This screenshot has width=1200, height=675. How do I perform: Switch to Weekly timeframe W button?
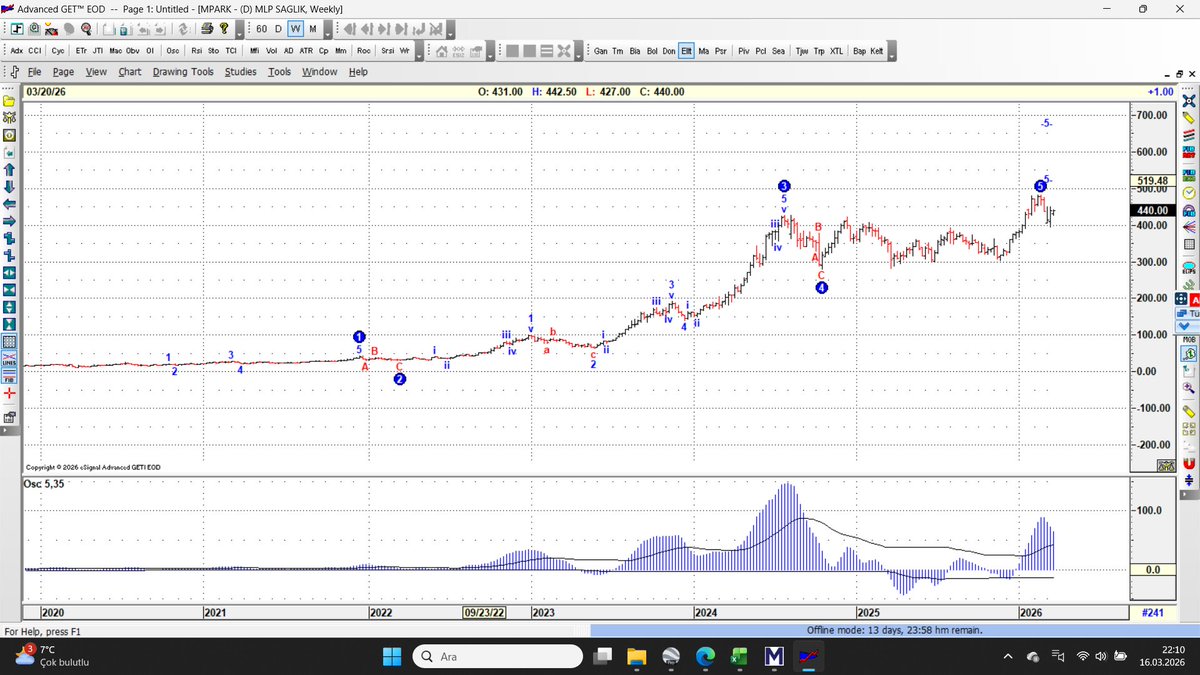pos(296,29)
